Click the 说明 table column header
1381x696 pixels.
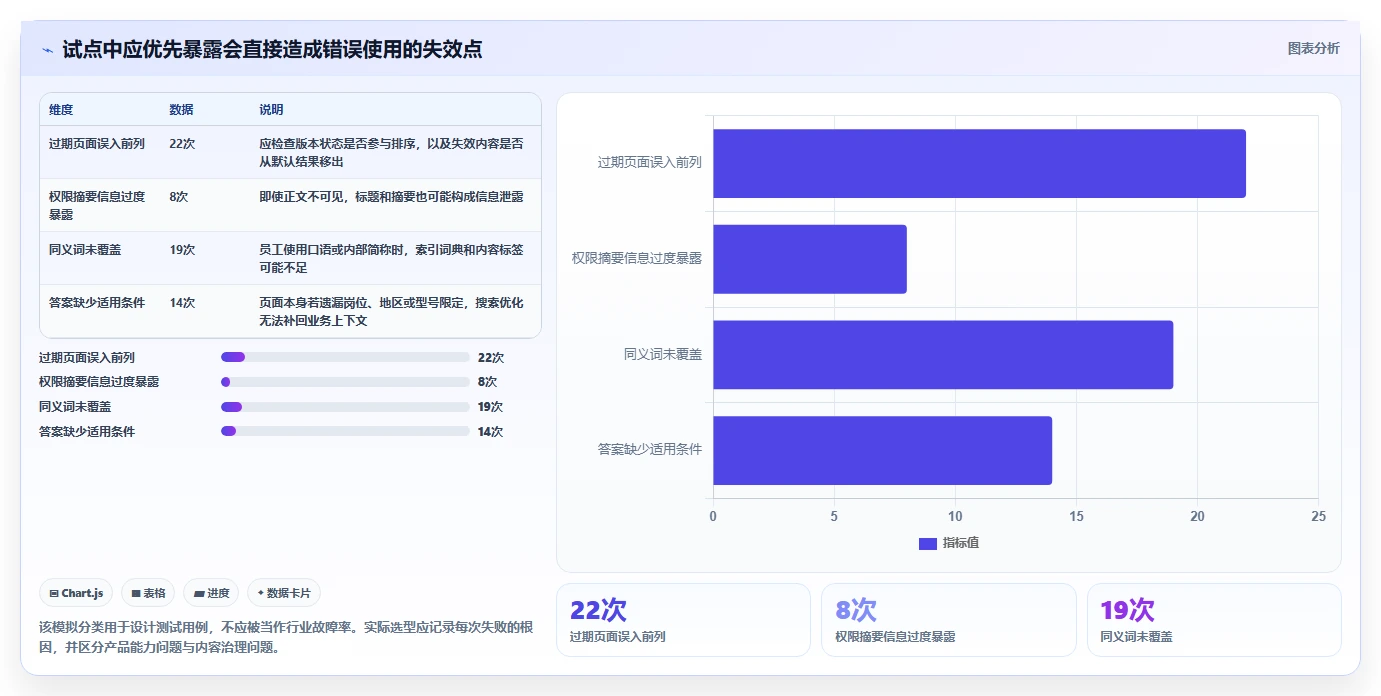[x=272, y=110]
